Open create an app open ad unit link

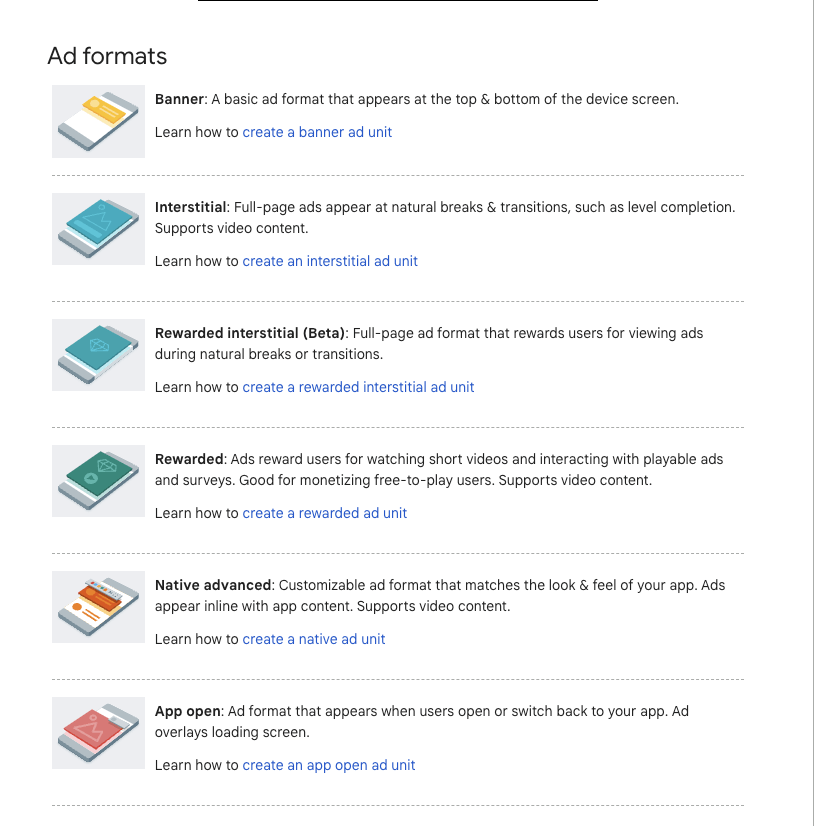329,765
